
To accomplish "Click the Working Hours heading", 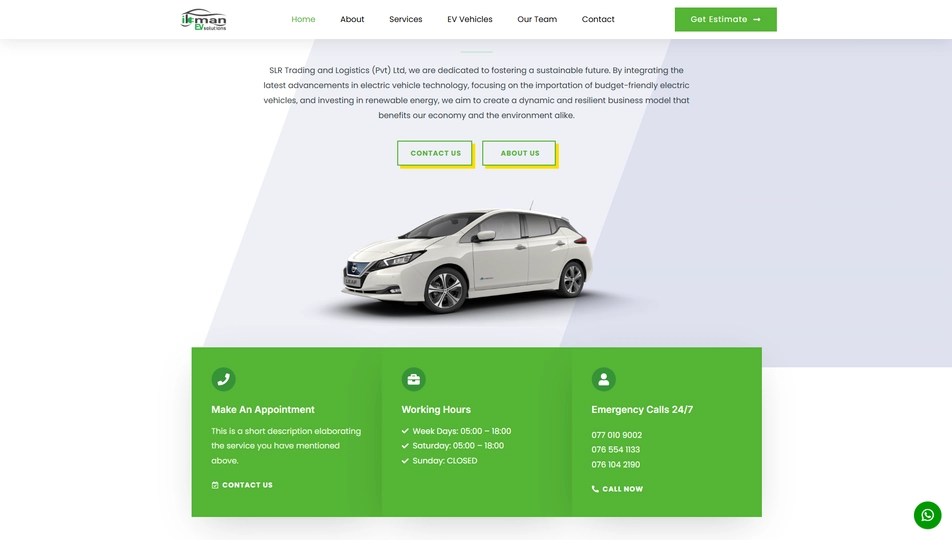I will tap(436, 409).
